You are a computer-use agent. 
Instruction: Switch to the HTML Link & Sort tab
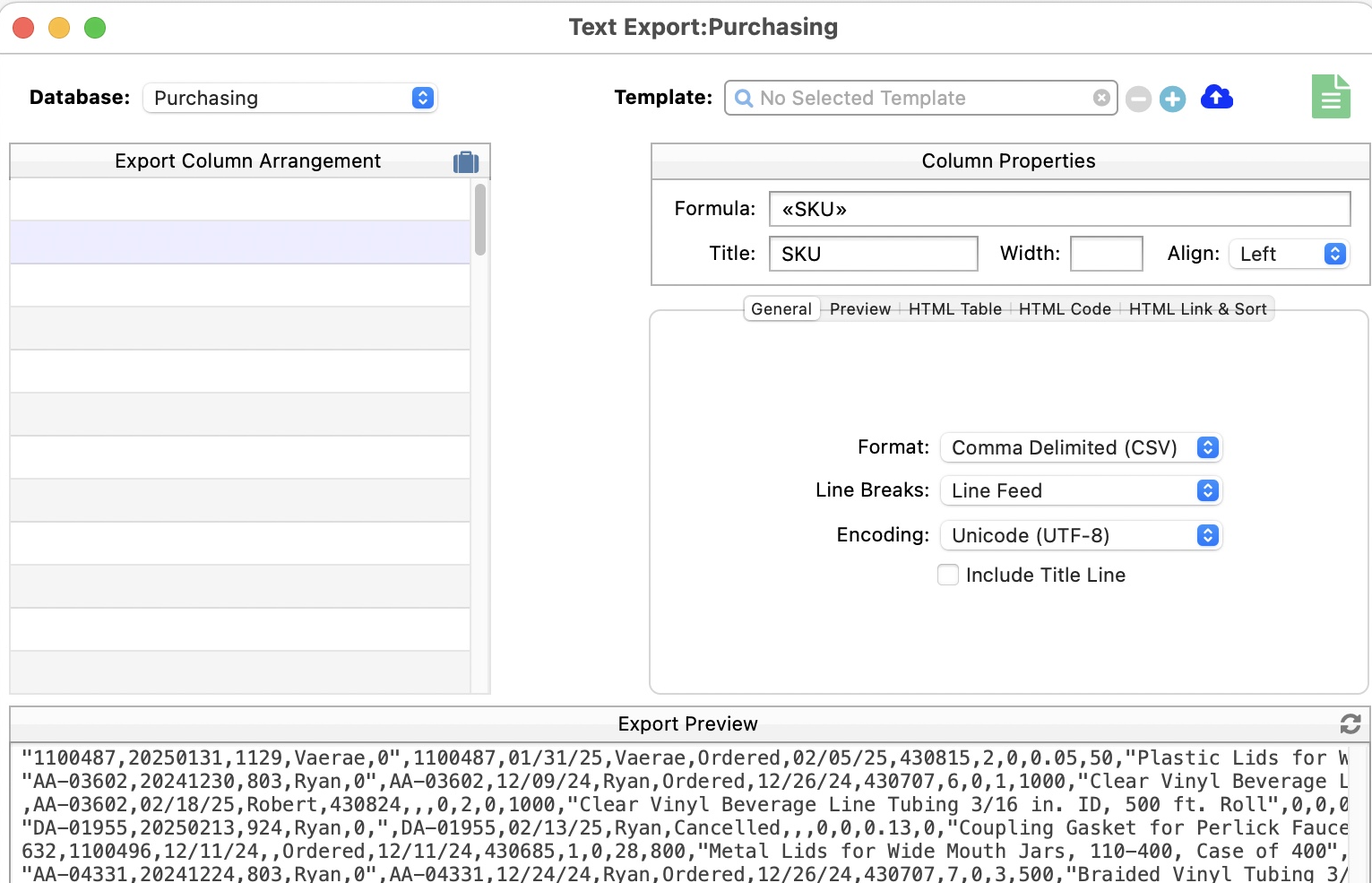pyautogui.click(x=1197, y=309)
